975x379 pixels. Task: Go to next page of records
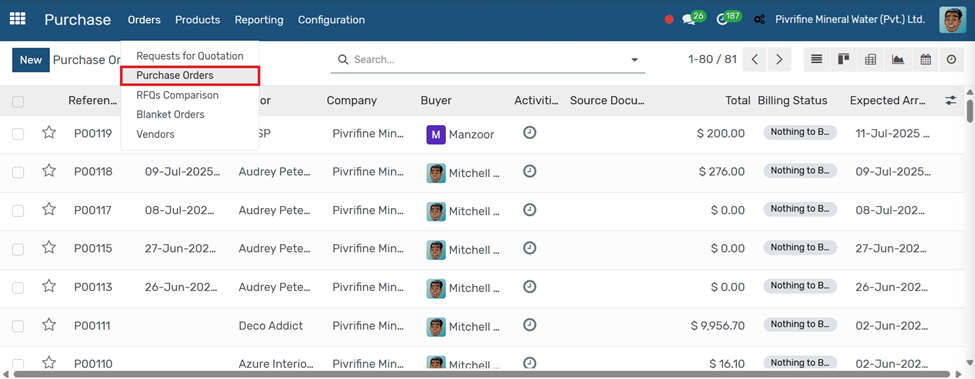point(779,60)
